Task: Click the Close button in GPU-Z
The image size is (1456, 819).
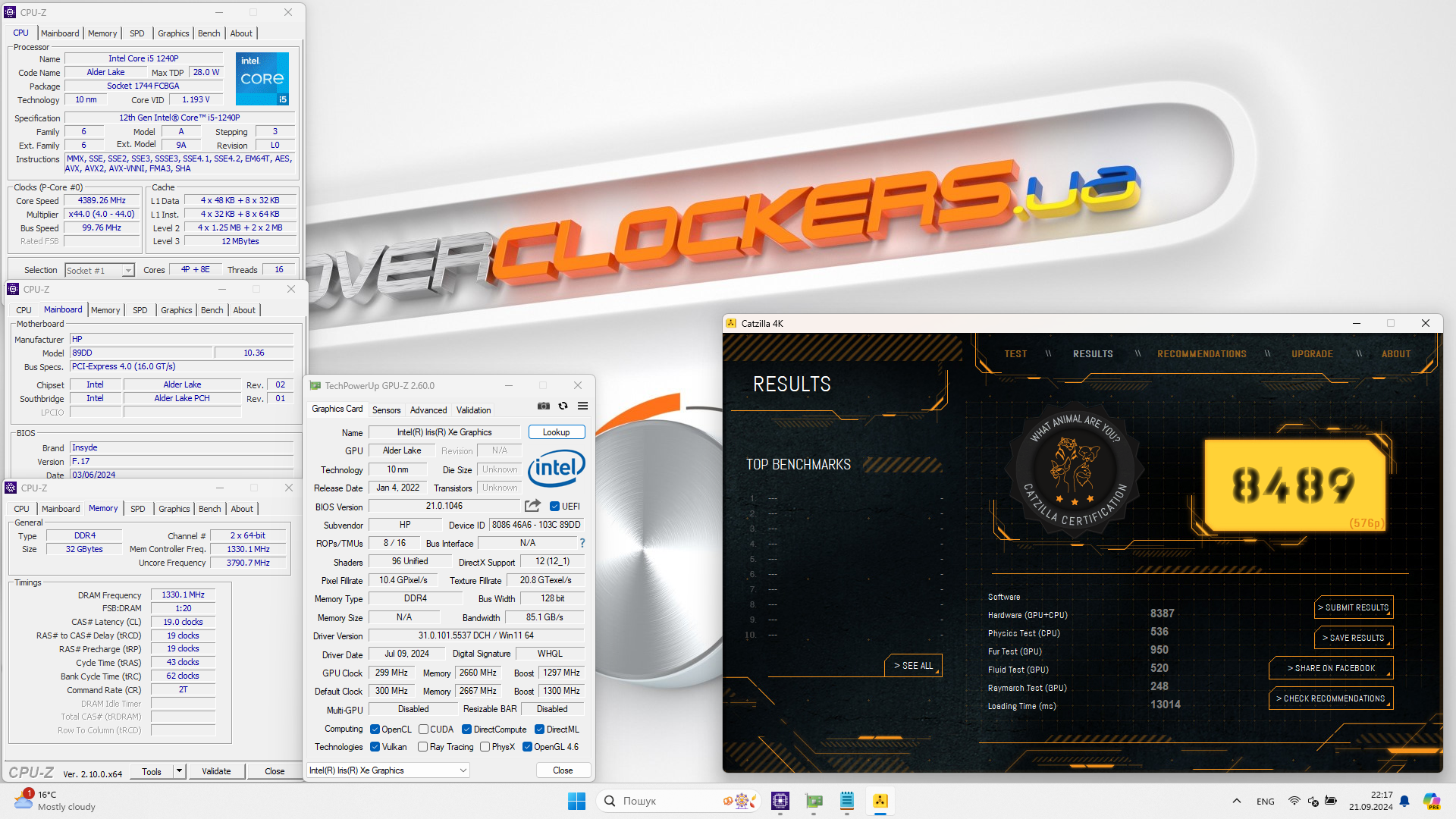Action: [x=563, y=770]
